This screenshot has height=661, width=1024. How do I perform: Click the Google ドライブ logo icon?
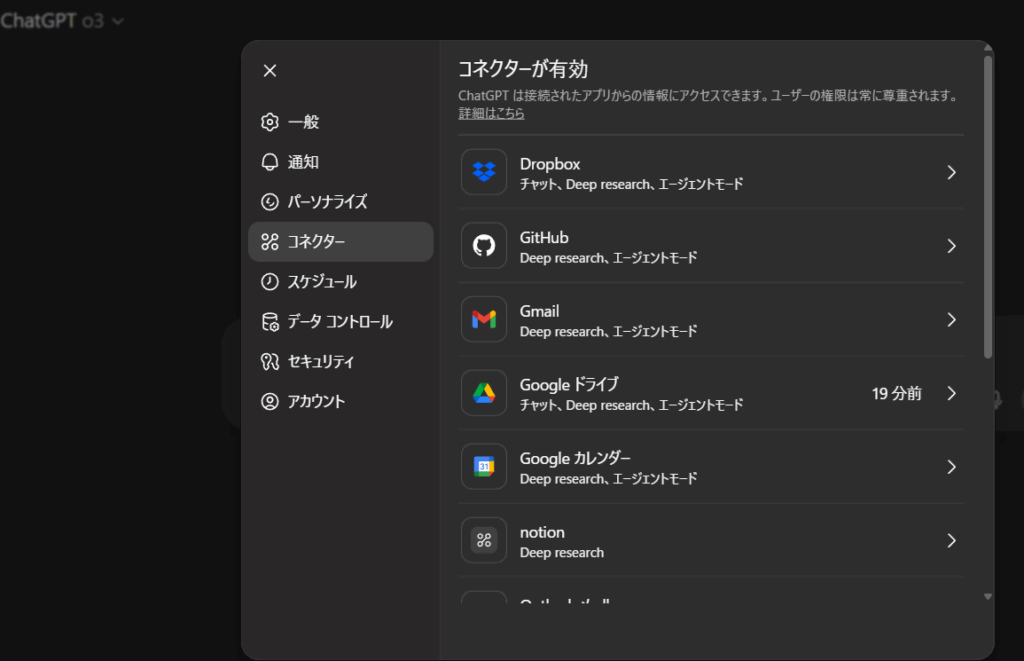coord(484,393)
